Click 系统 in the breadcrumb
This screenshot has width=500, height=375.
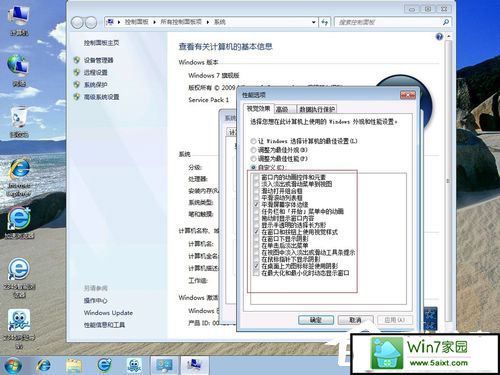pyautogui.click(x=220, y=22)
